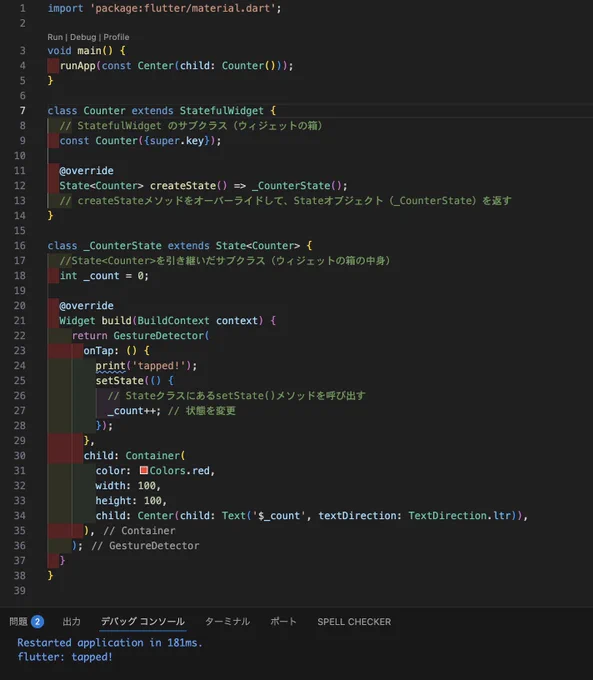The height and width of the screenshot is (680, 593).
Task: Click the Debug code lens above main
Action: click(83, 37)
